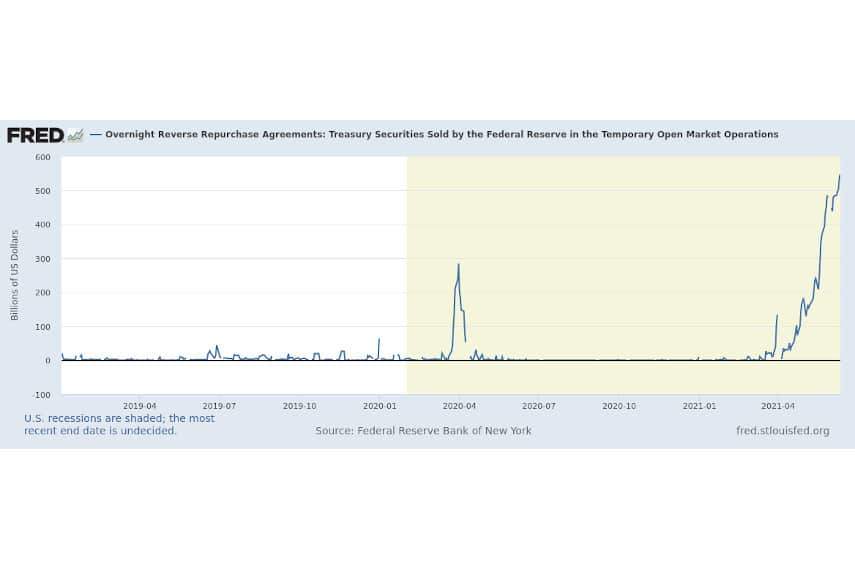This screenshot has width=855, height=570.
Task: Click the 2020-01 x-axis tick label
Action: (x=379, y=407)
